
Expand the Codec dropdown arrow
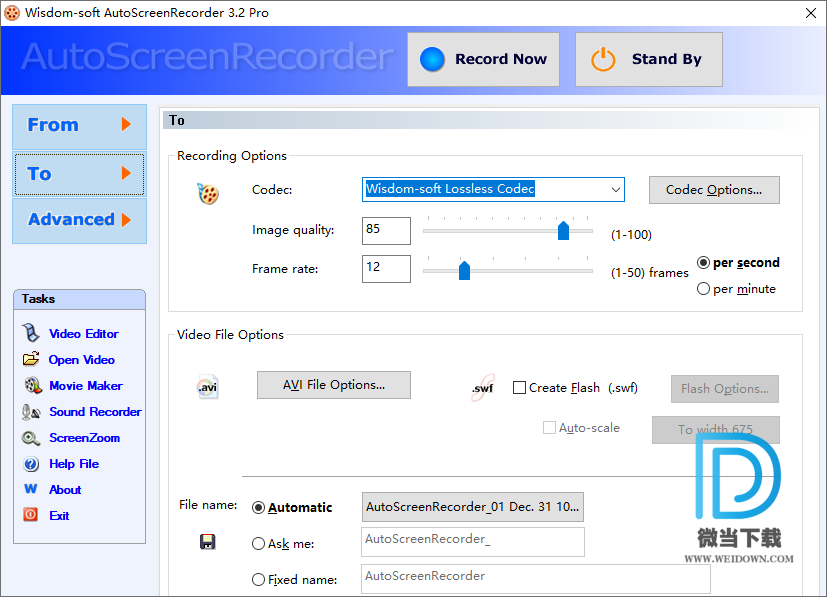pyautogui.click(x=616, y=190)
